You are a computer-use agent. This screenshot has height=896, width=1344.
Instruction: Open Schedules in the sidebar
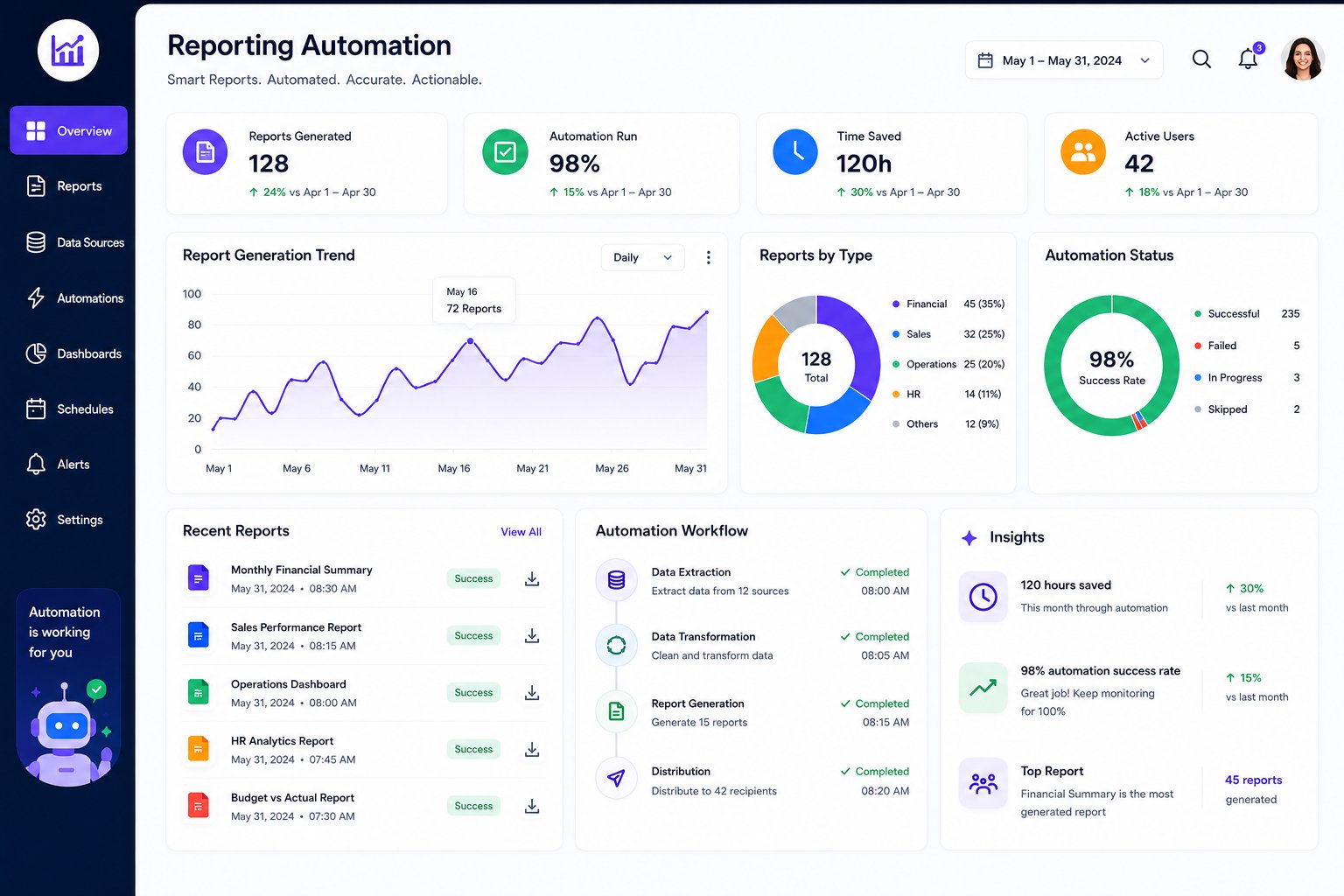(68, 409)
